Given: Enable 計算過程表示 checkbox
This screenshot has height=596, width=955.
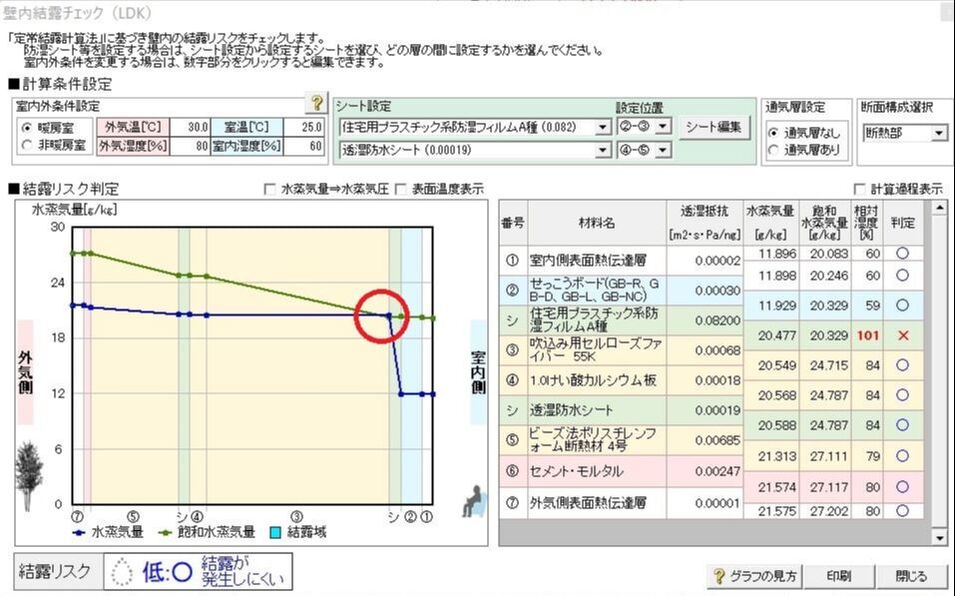Looking at the screenshot, I should tap(859, 189).
